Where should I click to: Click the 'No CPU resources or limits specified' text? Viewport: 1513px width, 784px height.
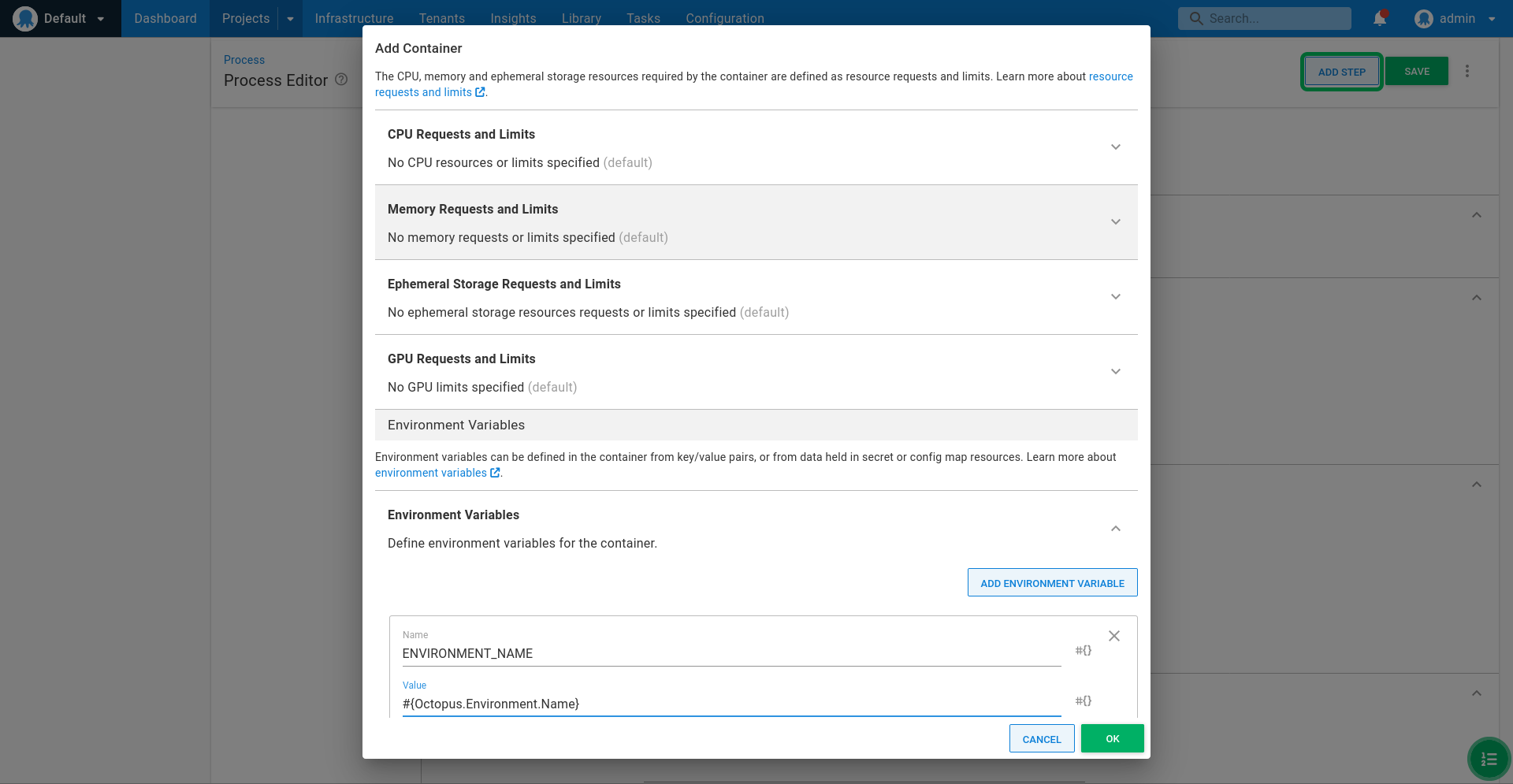click(493, 162)
